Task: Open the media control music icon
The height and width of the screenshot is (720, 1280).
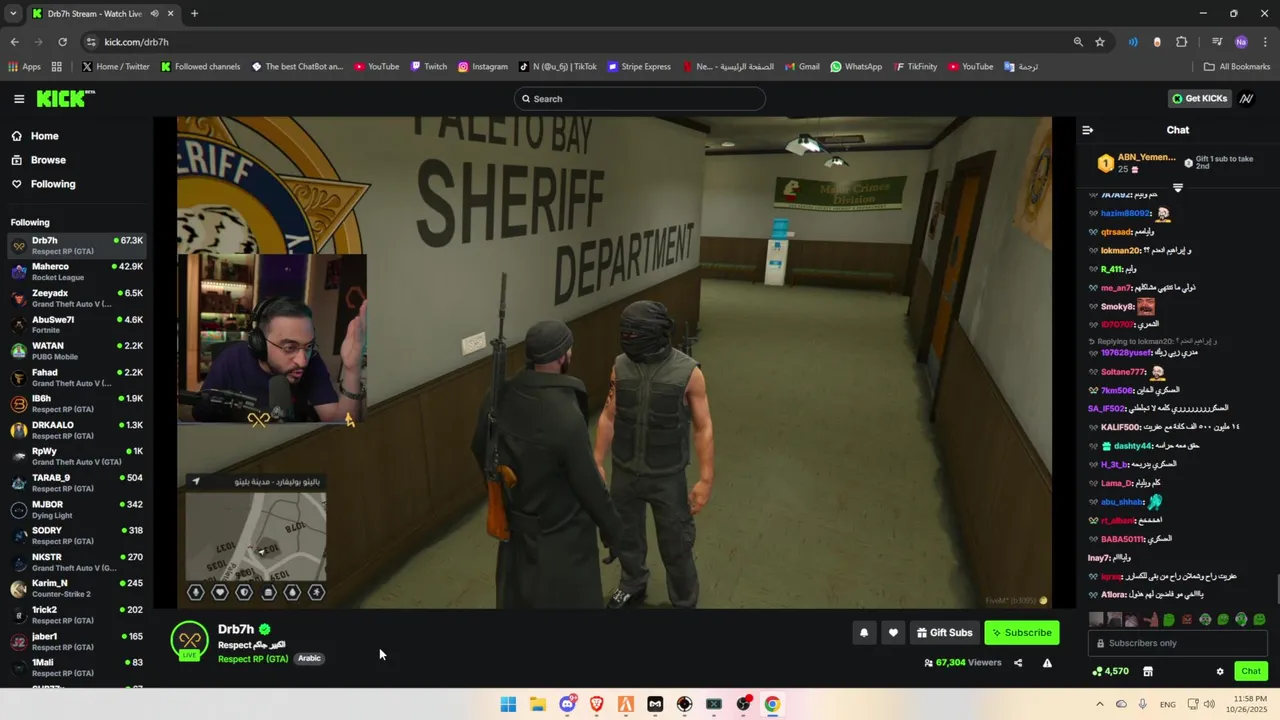Action: (1217, 42)
